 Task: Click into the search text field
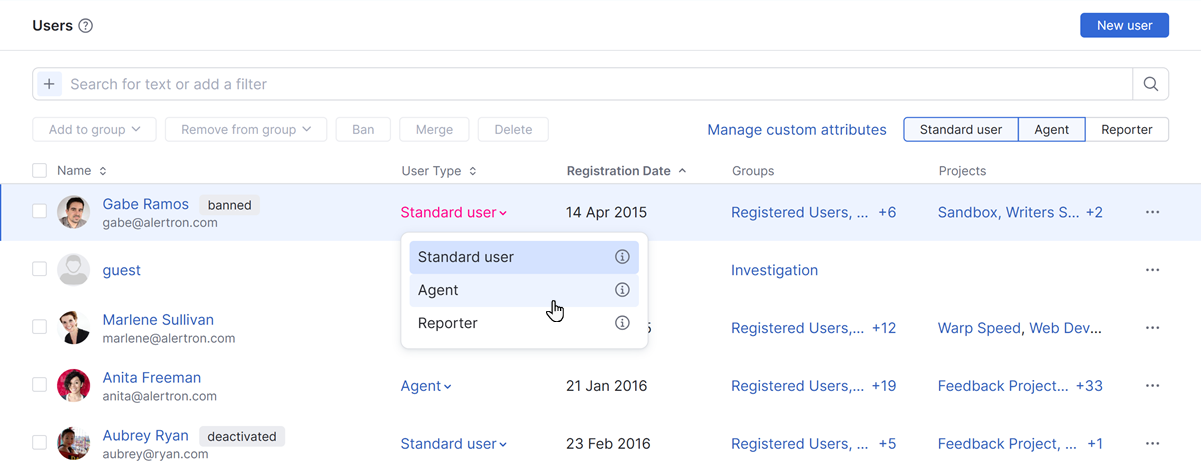pos(590,84)
